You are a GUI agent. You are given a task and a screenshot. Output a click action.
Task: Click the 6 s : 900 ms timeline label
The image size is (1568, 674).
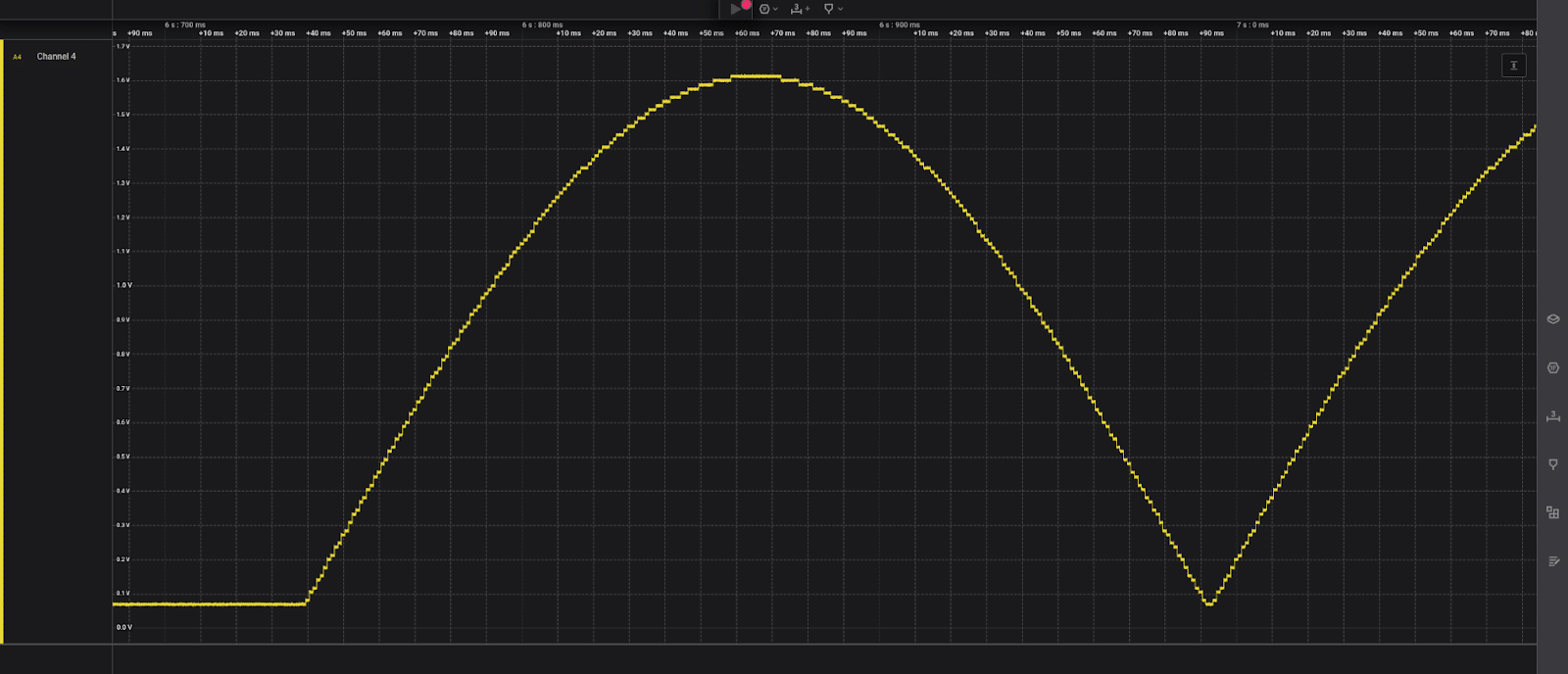[899, 24]
